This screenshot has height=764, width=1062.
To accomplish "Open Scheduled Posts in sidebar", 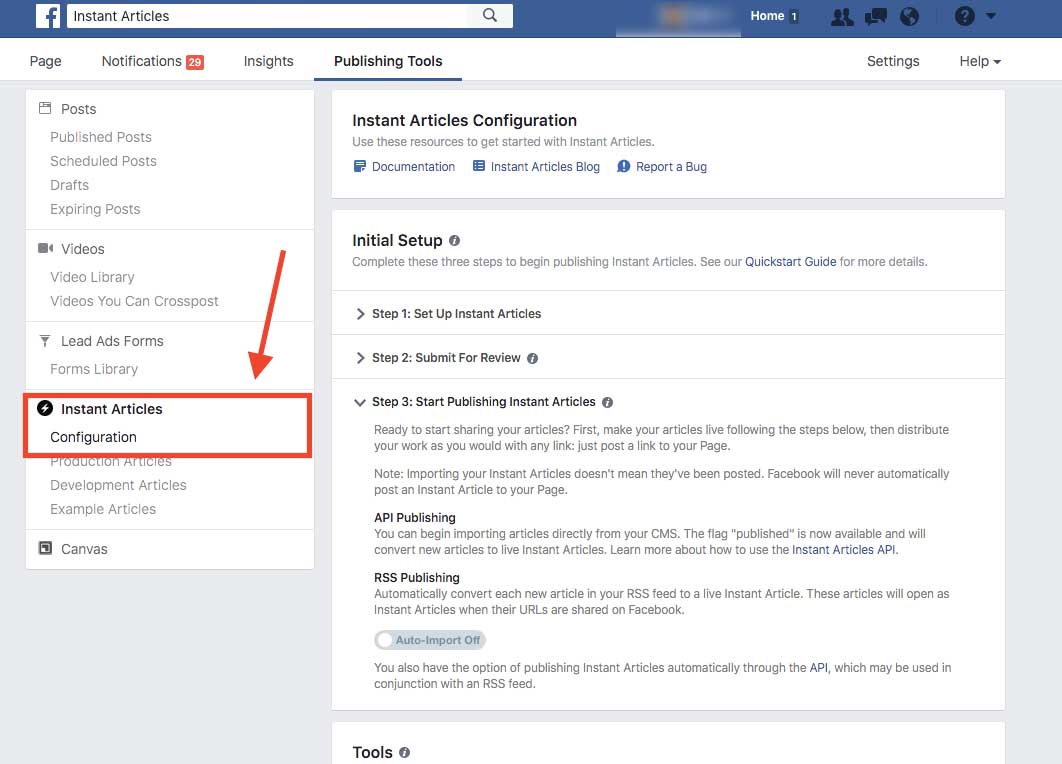I will point(103,161).
